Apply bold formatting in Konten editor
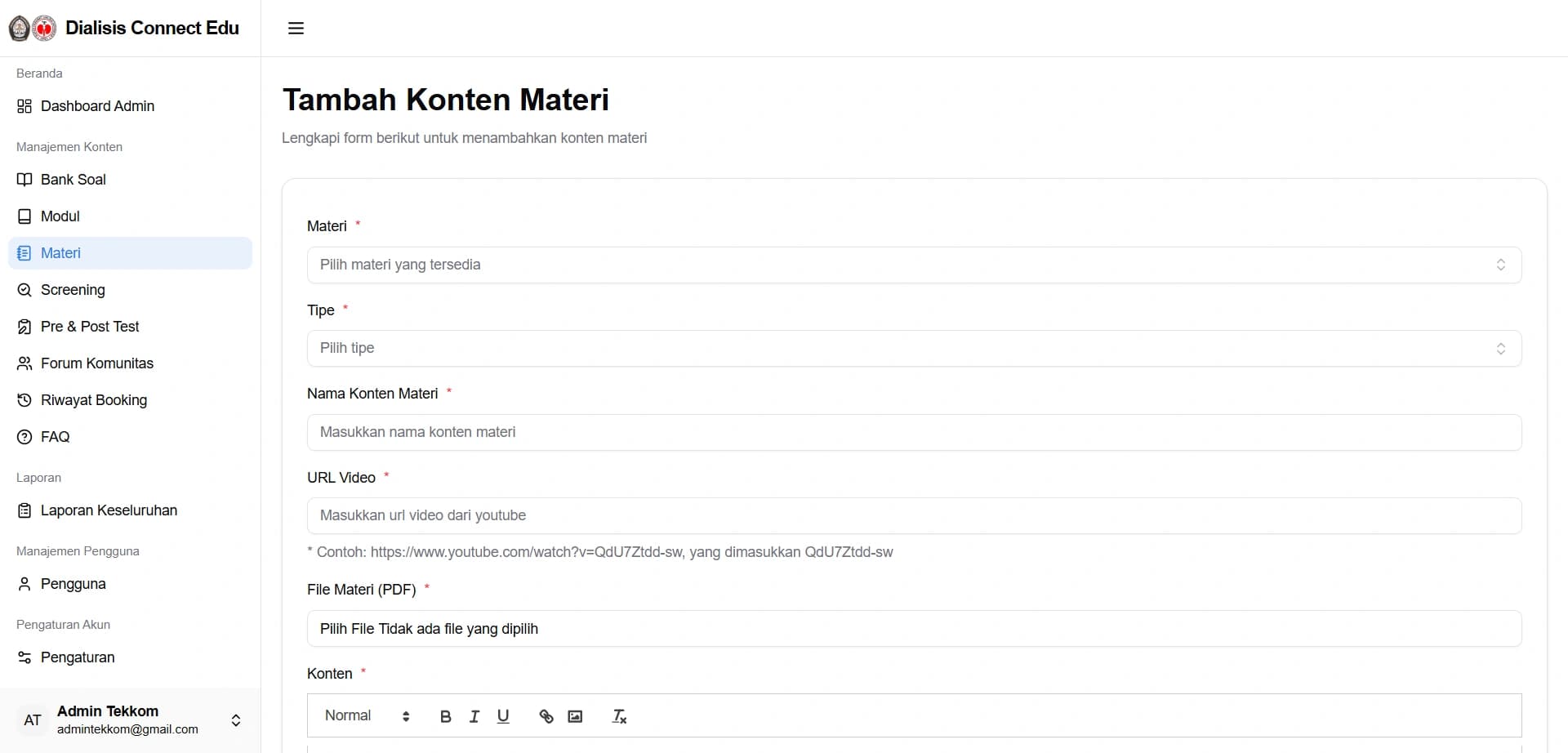 [x=445, y=716]
